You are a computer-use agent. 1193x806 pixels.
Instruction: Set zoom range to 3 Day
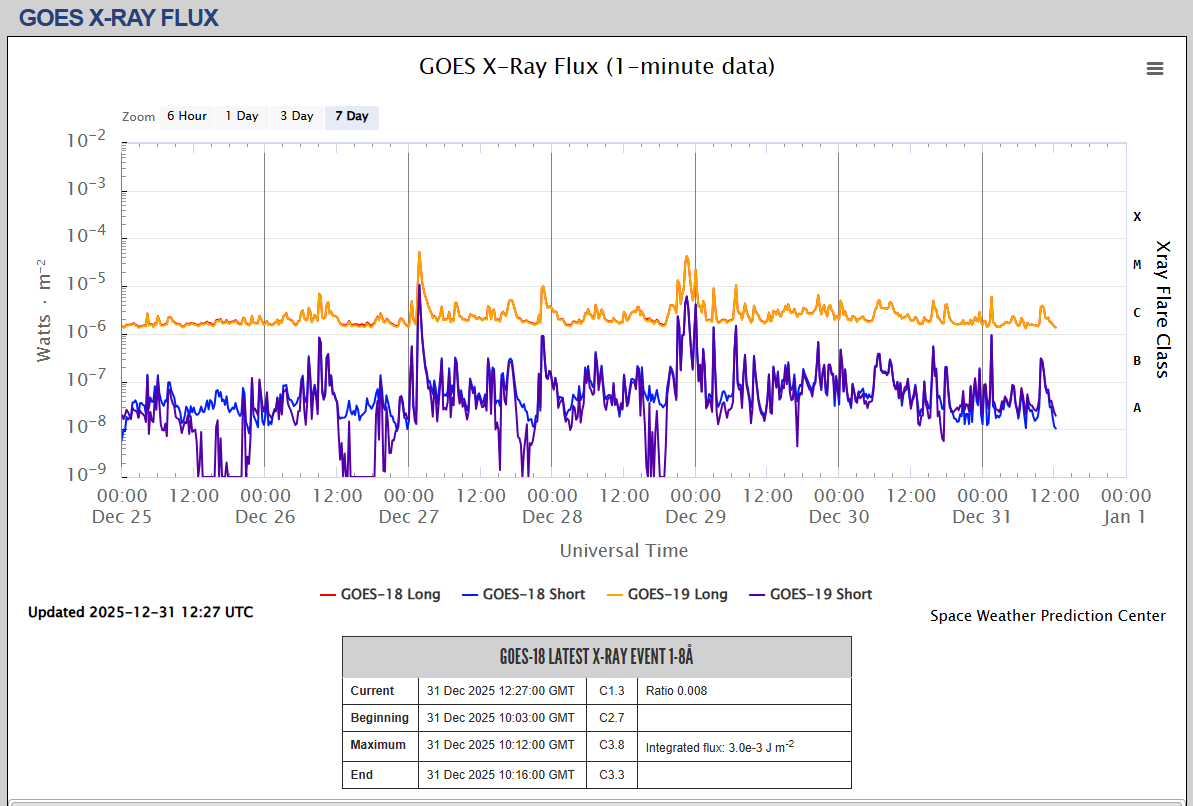point(296,116)
